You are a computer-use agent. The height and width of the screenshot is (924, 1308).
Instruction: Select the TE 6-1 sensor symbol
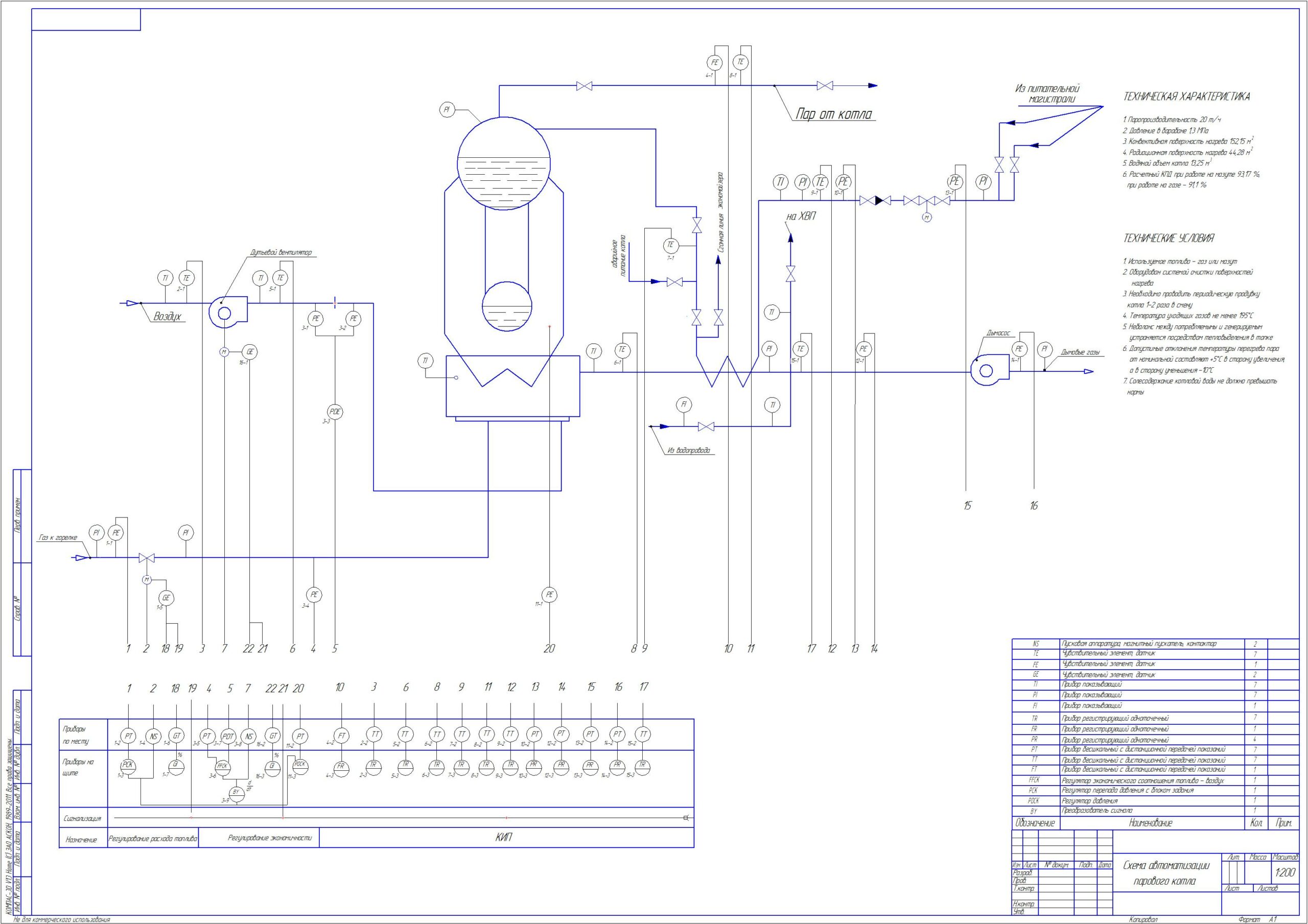click(x=622, y=350)
